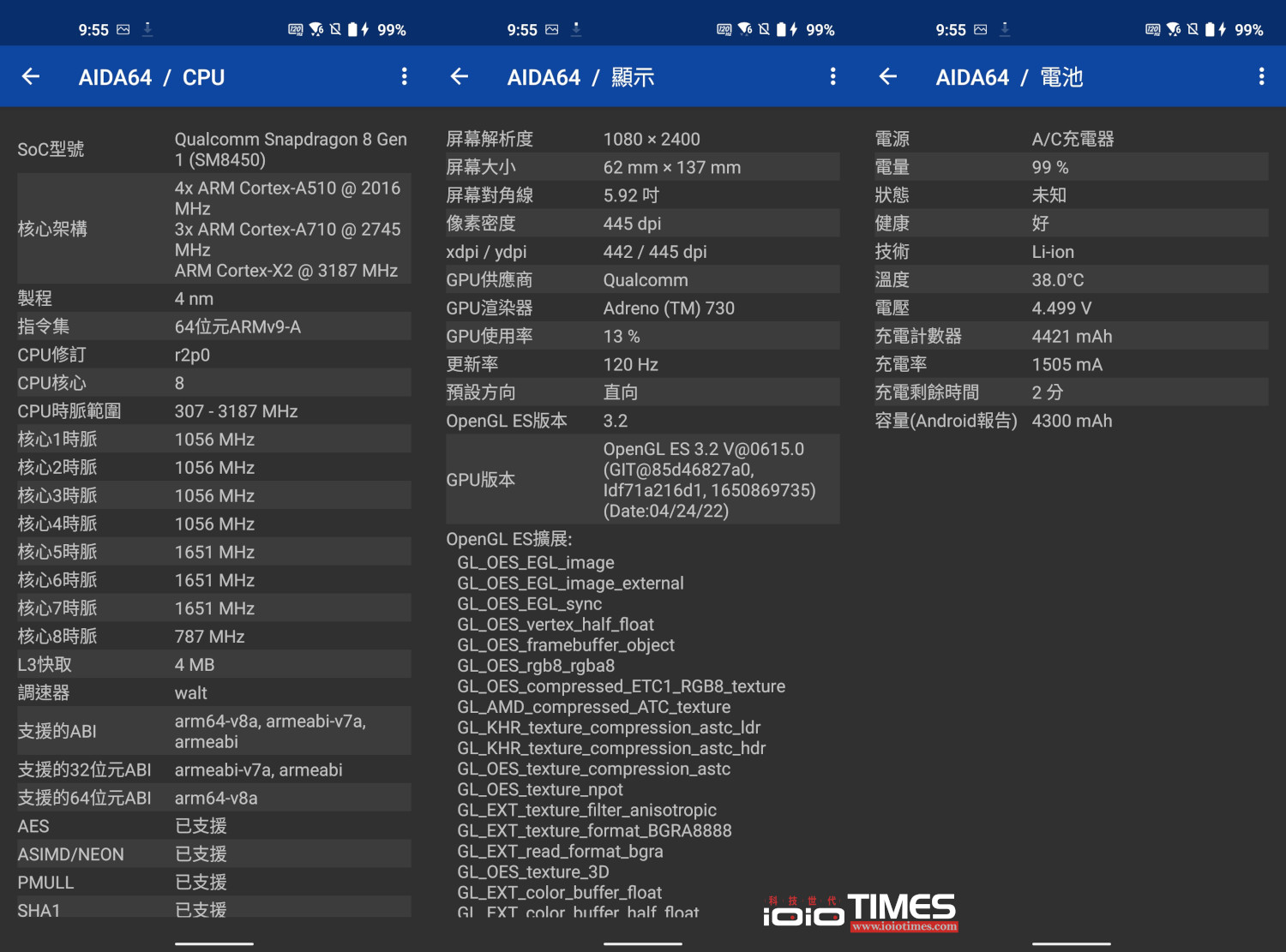The width and height of the screenshot is (1286, 952).
Task: Select the CPU時脈範圍 307 - 3187 MHz row
Action: coord(214,411)
